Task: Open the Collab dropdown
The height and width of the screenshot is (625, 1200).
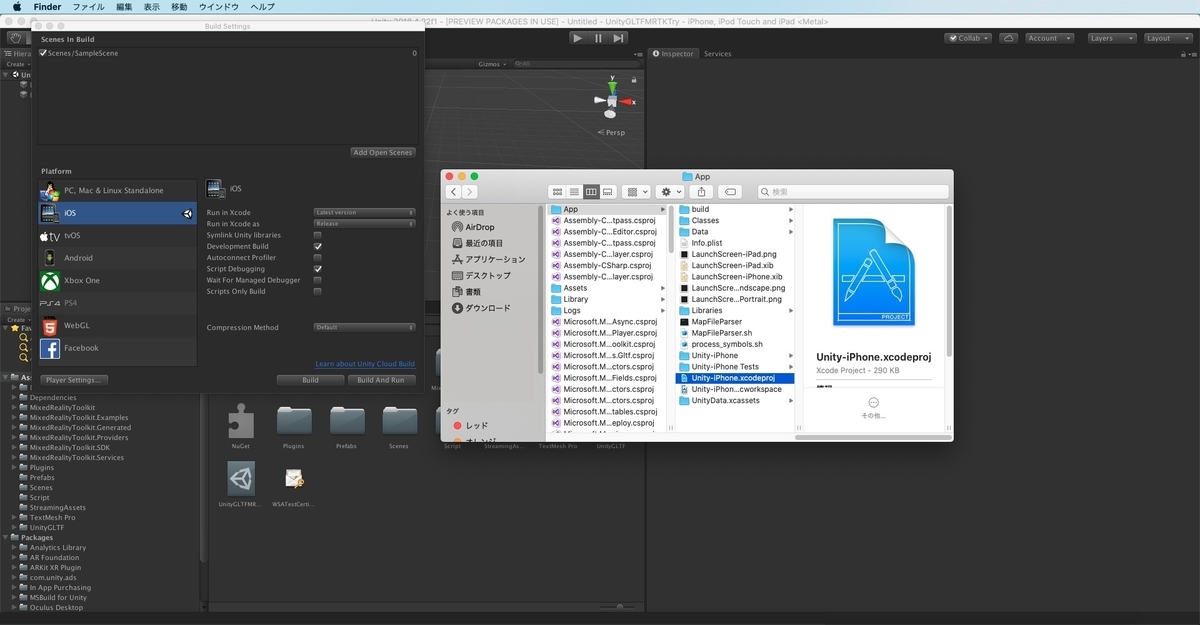Action: (969, 38)
